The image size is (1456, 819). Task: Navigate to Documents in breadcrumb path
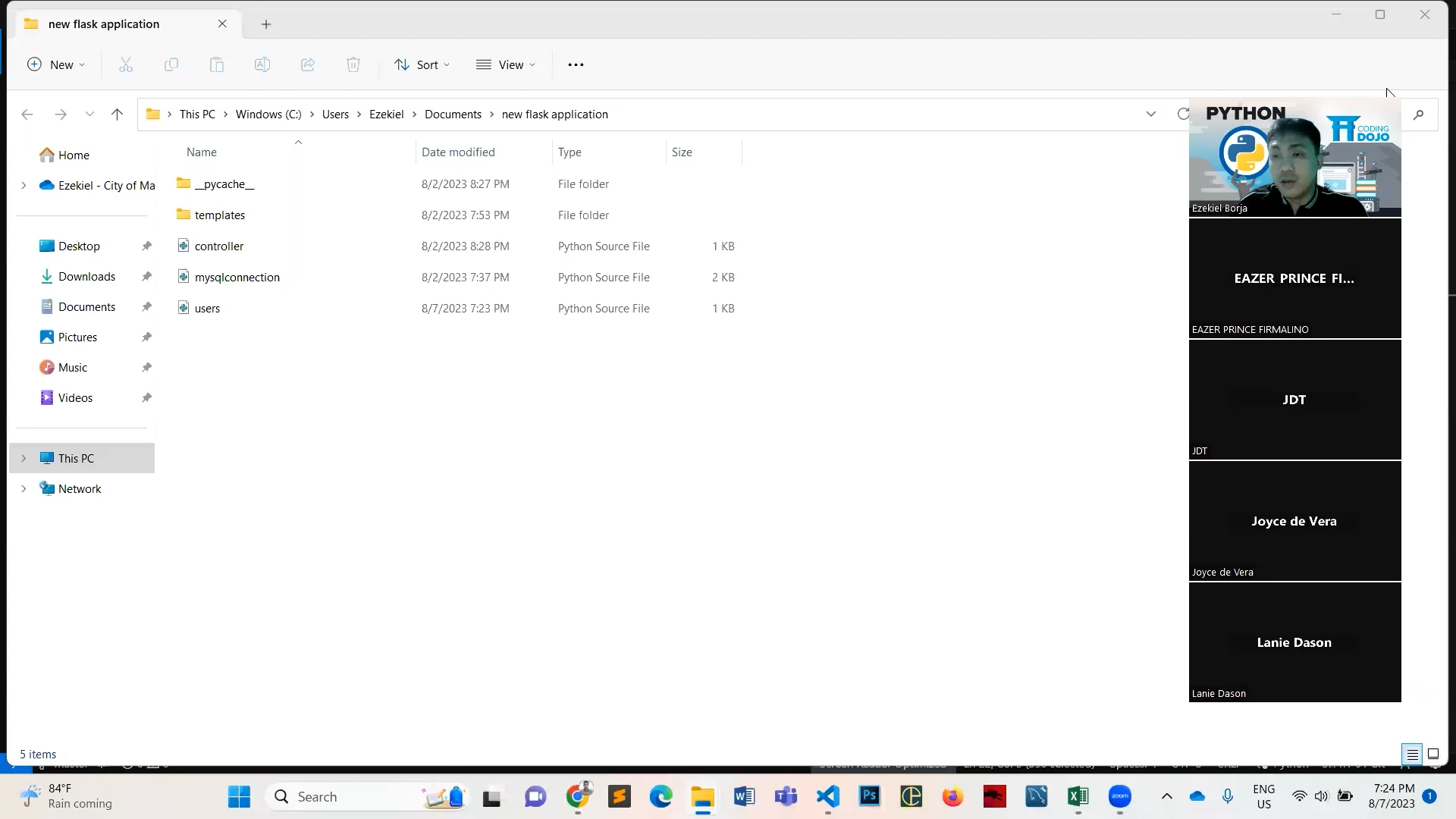click(453, 115)
